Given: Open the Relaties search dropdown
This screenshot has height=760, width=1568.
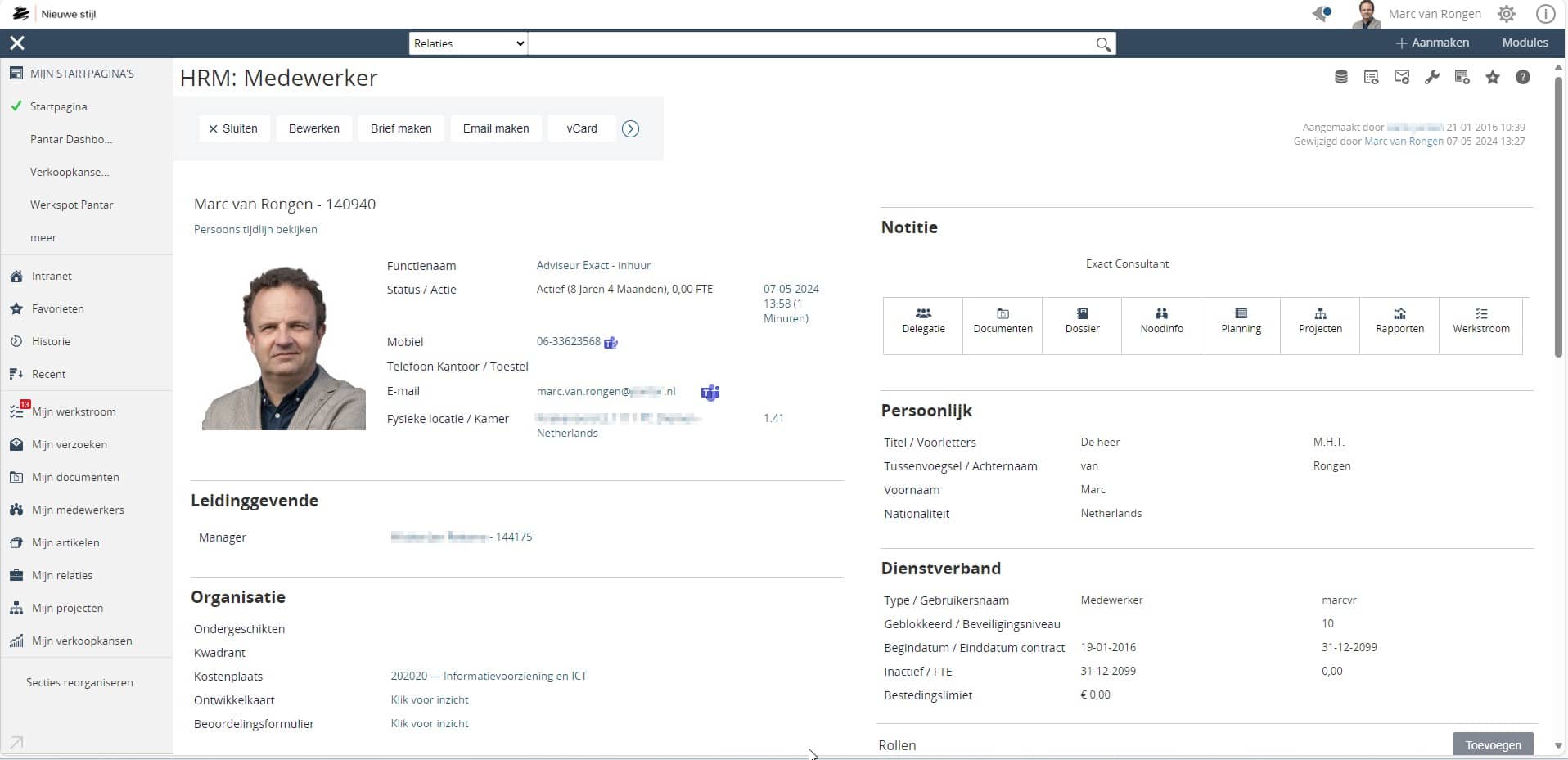Looking at the screenshot, I should click(468, 44).
